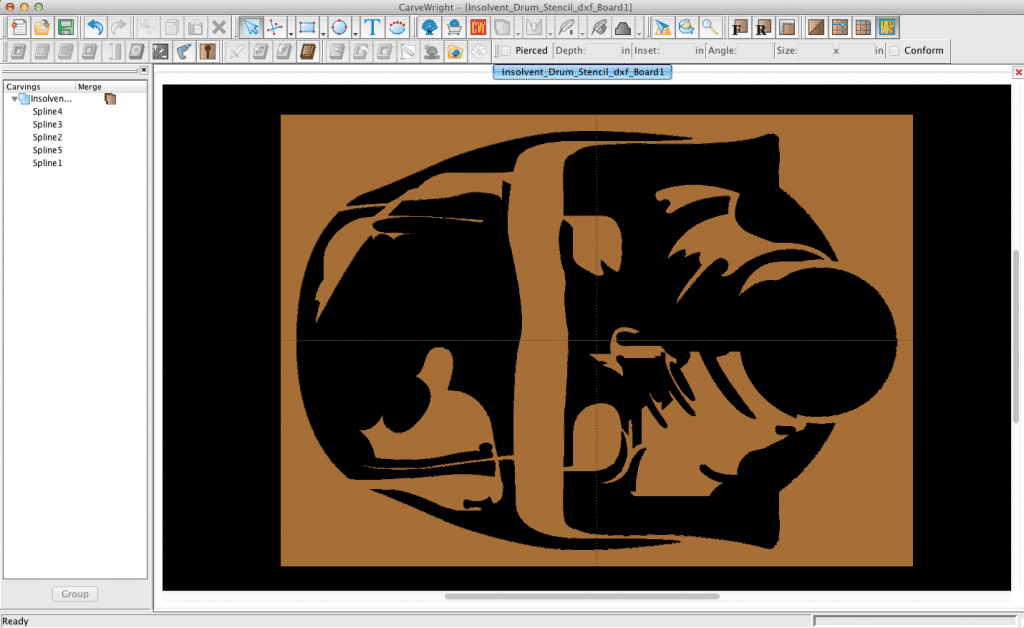Select the Insolvent_Drum_Stencil_dxf_Board1 tab

(582, 72)
